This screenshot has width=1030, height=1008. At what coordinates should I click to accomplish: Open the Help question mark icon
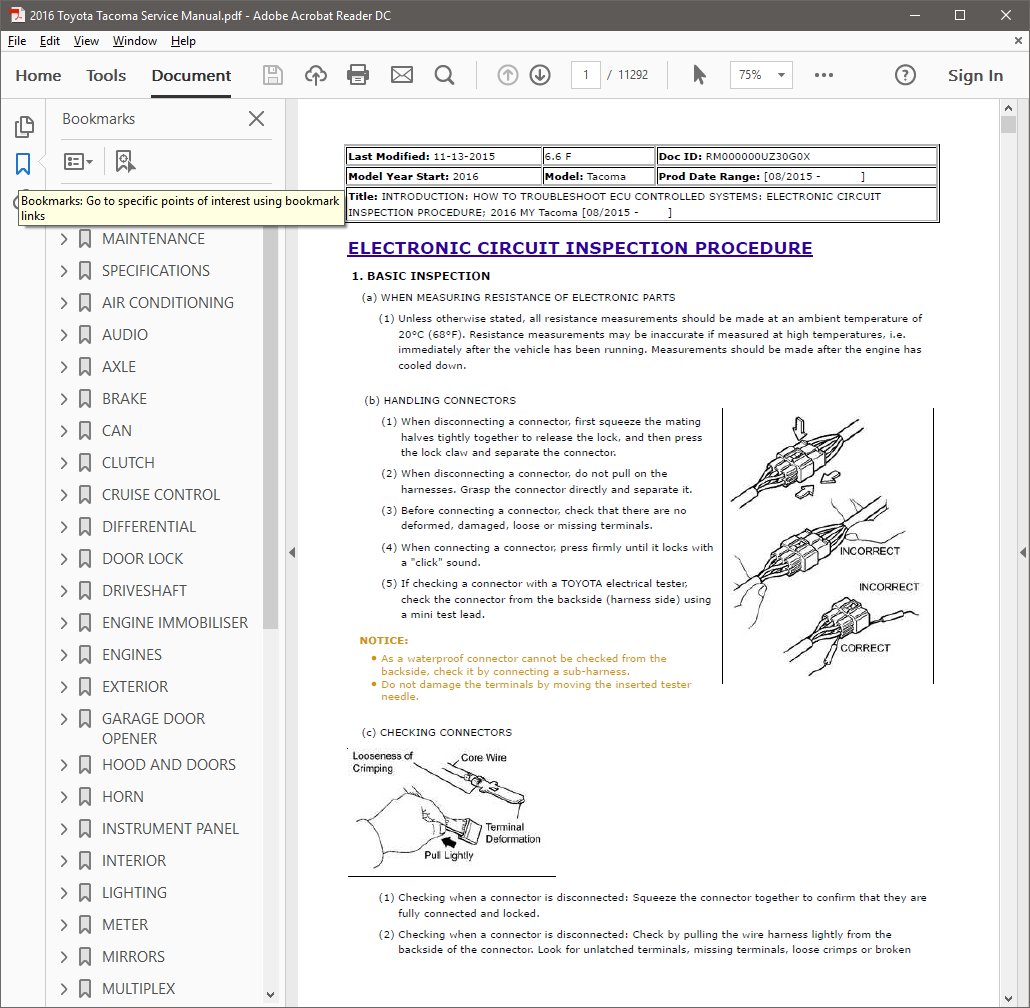905,75
